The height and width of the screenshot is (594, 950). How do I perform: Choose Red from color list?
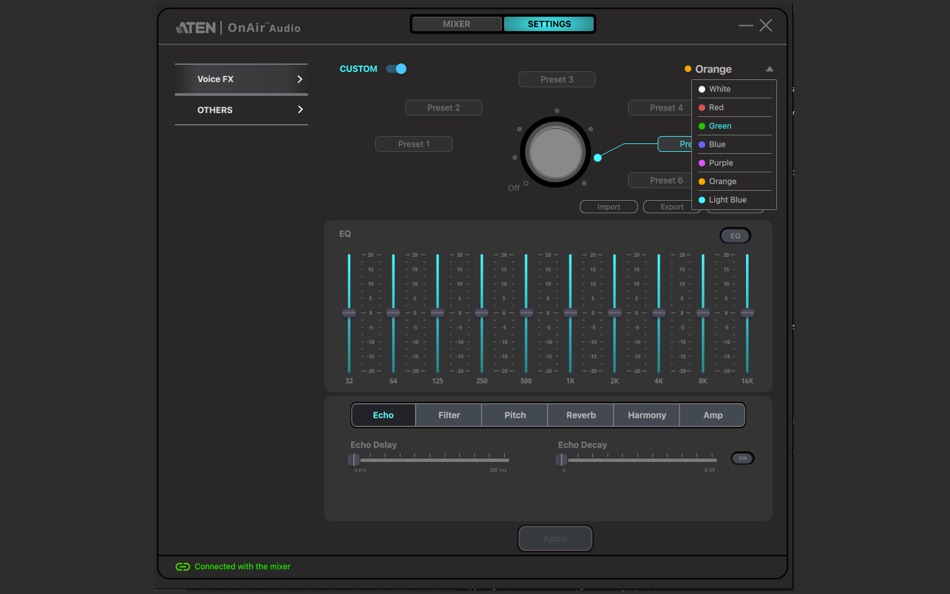734,107
